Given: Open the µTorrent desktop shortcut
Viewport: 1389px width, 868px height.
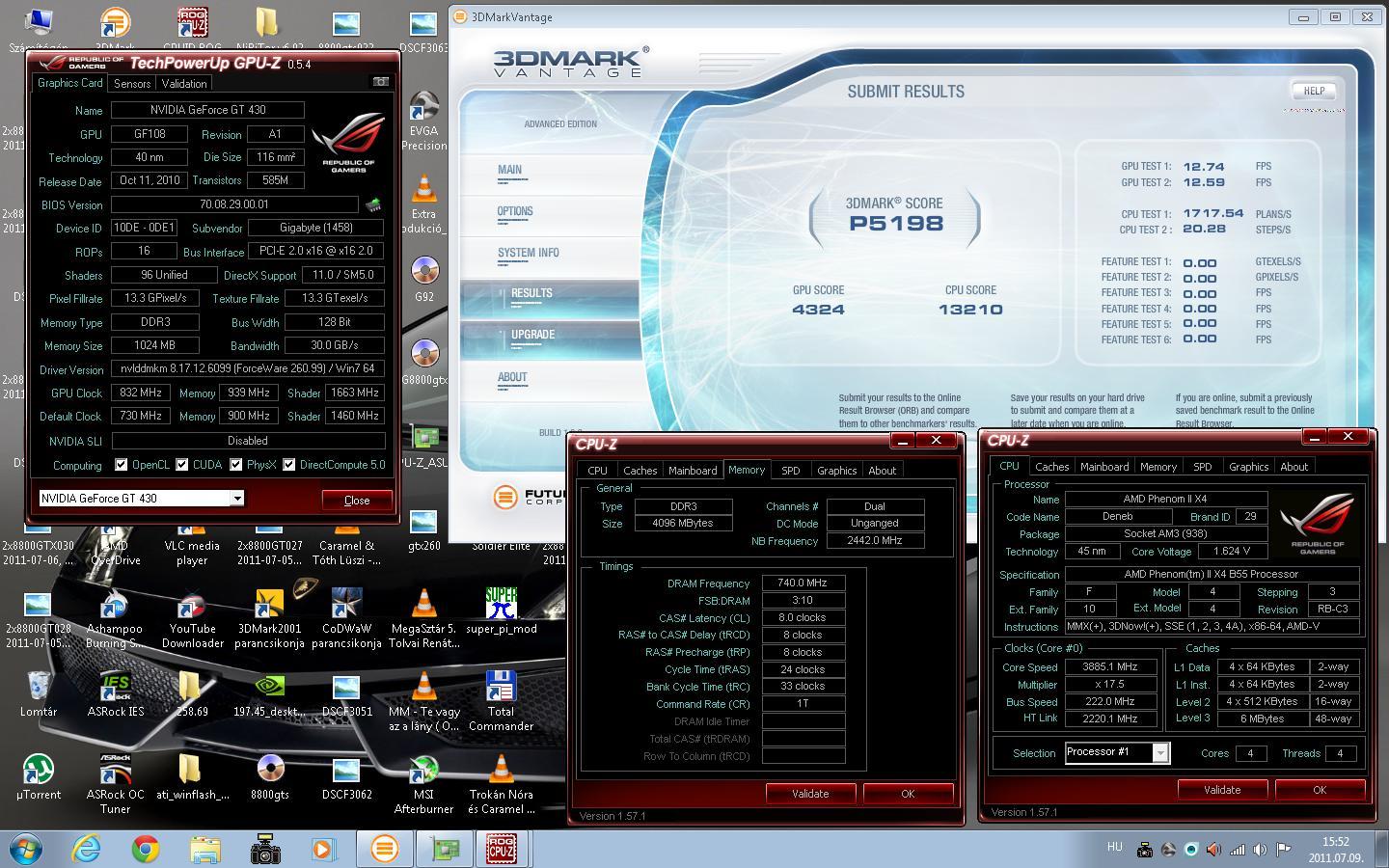Looking at the screenshot, I should tap(38, 779).
